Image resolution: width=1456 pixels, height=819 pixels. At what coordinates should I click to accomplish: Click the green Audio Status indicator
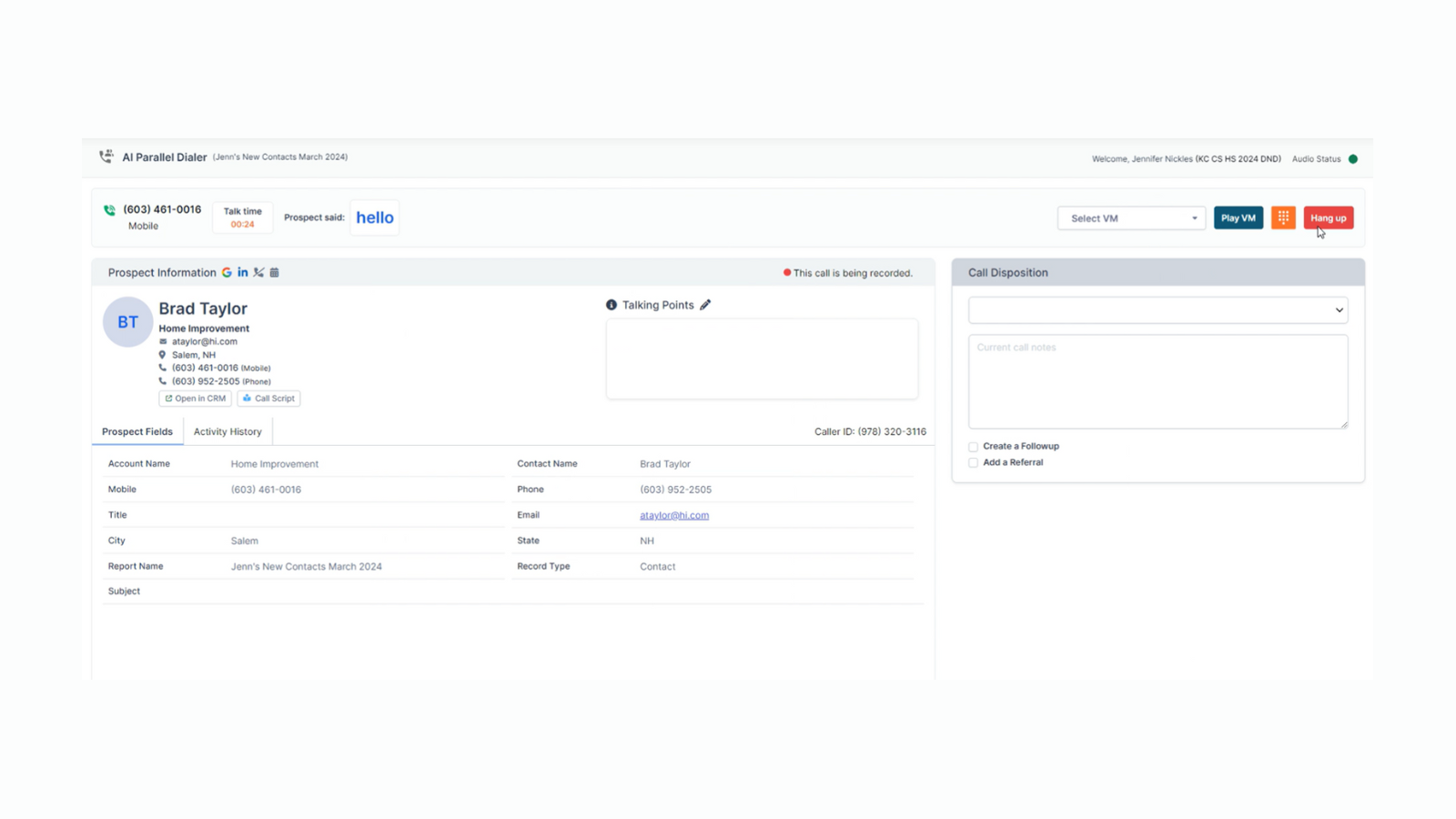click(x=1353, y=159)
